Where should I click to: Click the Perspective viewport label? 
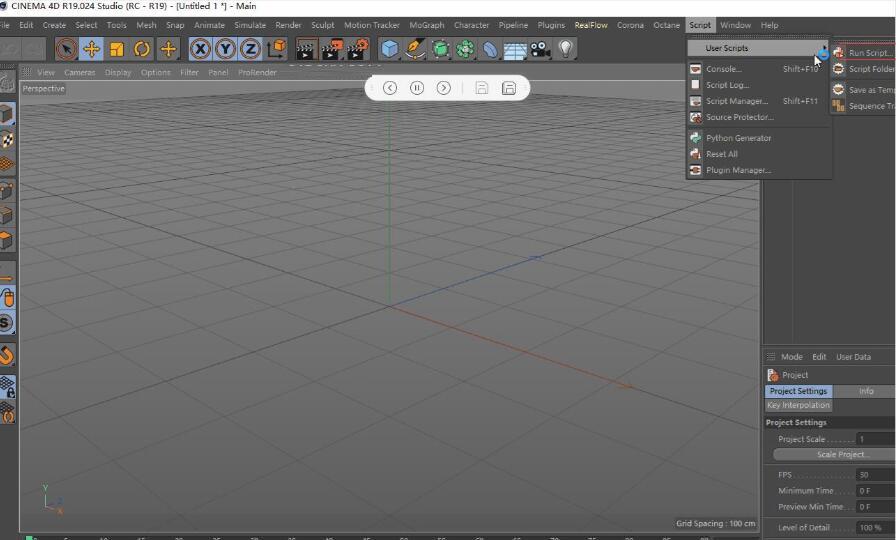(43, 89)
